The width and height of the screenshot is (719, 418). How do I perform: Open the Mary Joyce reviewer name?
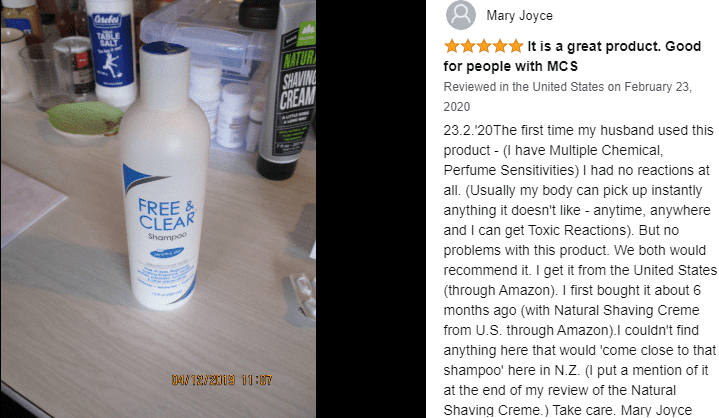(520, 16)
